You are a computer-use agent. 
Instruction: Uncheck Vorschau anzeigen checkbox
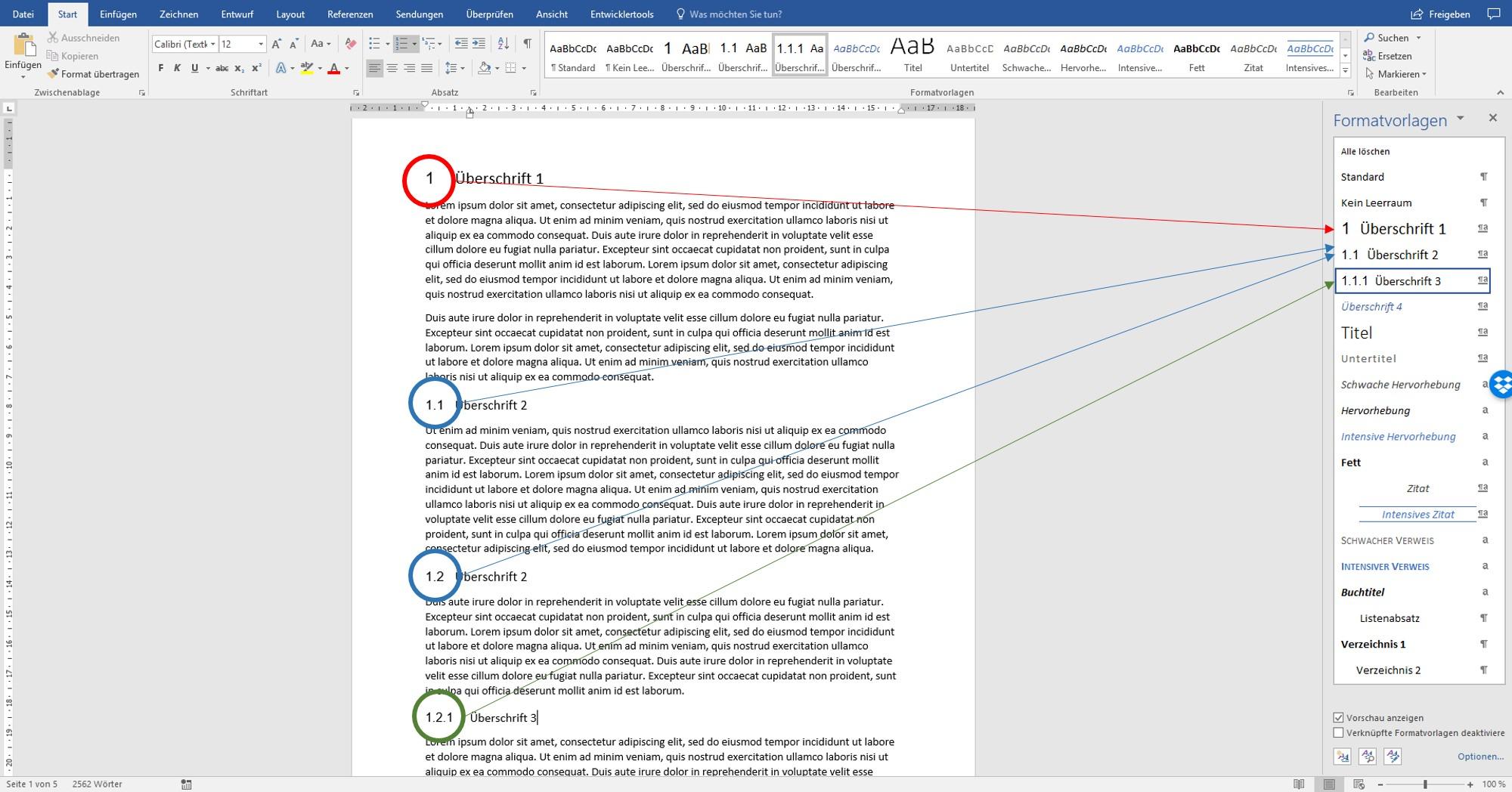pos(1339,717)
